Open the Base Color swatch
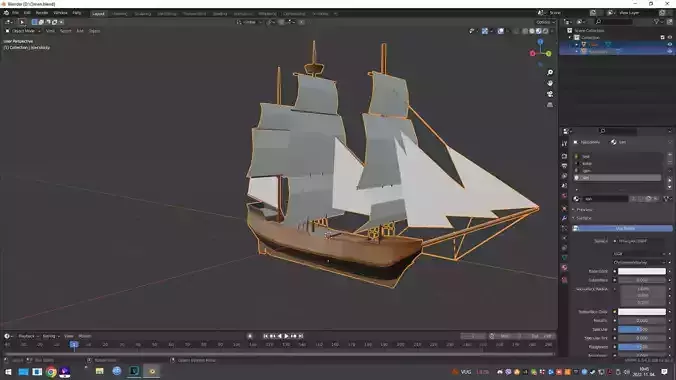The width and height of the screenshot is (676, 380). click(x=642, y=271)
